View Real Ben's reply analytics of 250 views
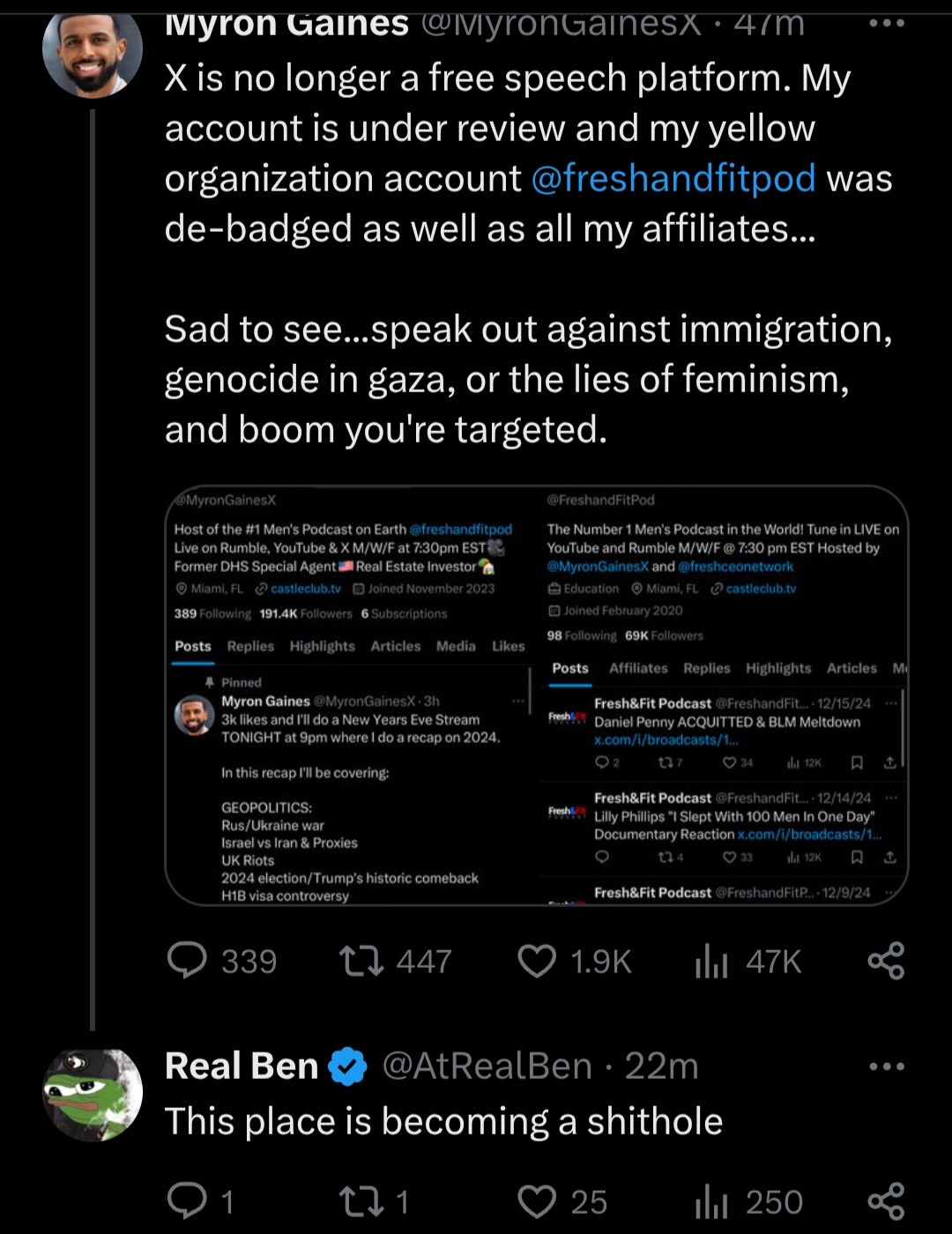Screen dimensions: 952x1234 click(x=711, y=1201)
